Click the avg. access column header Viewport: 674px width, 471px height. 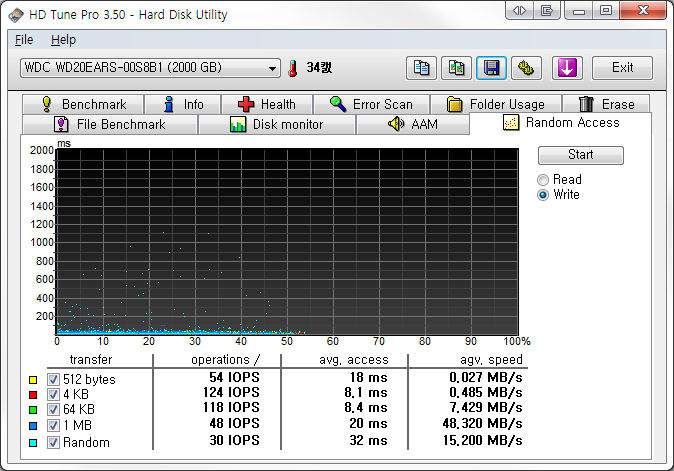click(x=354, y=360)
